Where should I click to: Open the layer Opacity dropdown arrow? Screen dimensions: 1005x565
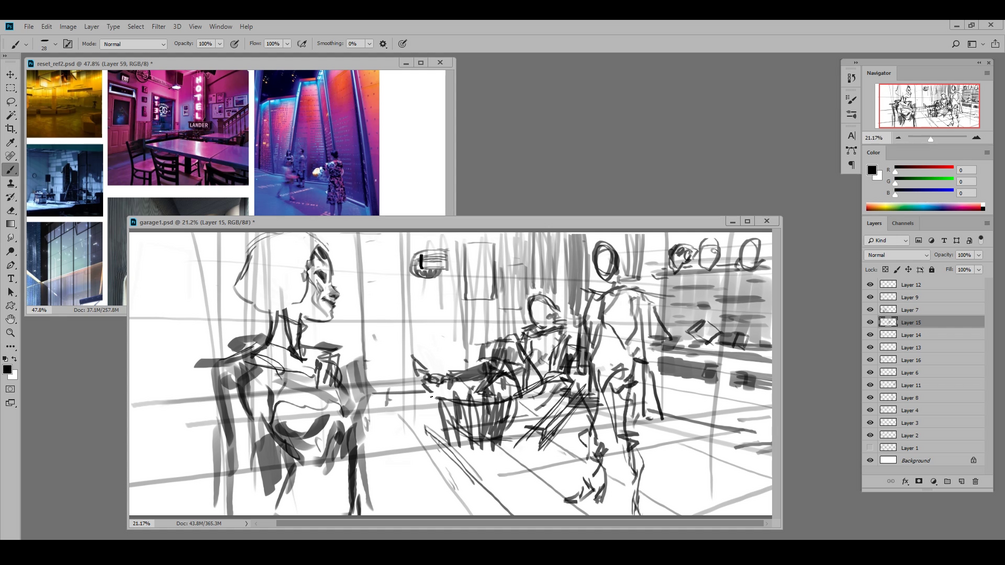[x=979, y=255]
